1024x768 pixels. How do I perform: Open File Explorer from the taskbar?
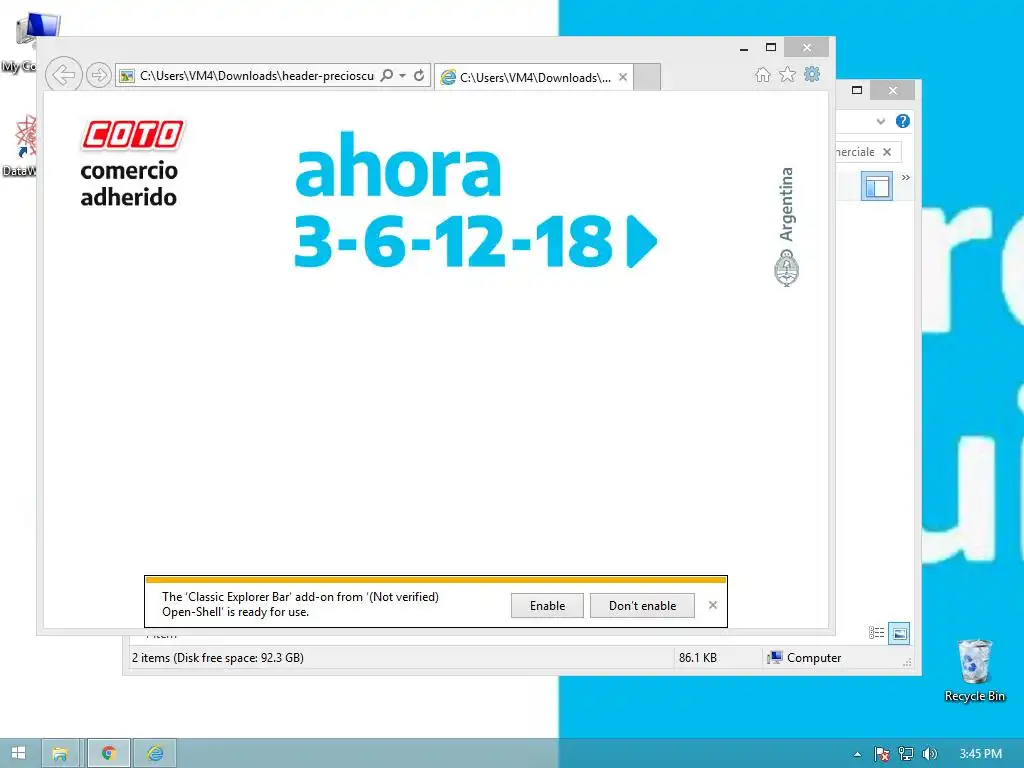[x=60, y=754]
